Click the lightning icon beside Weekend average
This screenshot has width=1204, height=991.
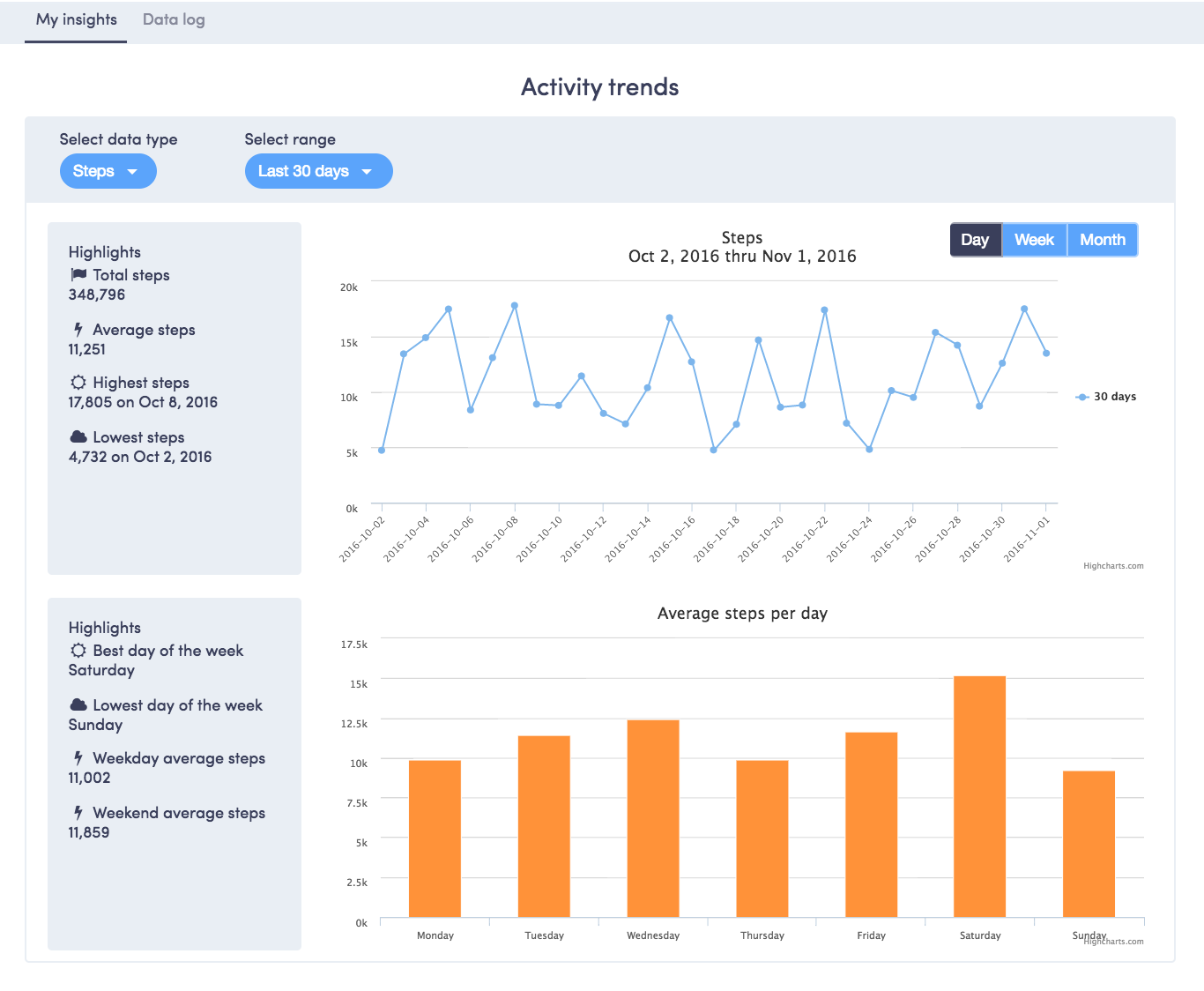(x=79, y=813)
